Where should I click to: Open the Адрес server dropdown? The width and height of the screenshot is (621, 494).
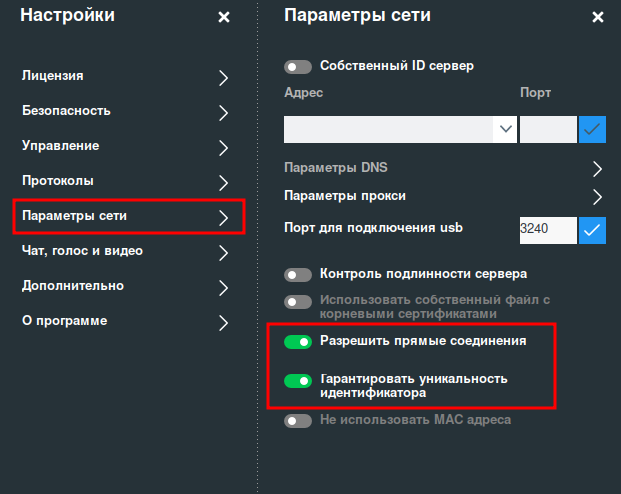point(505,130)
